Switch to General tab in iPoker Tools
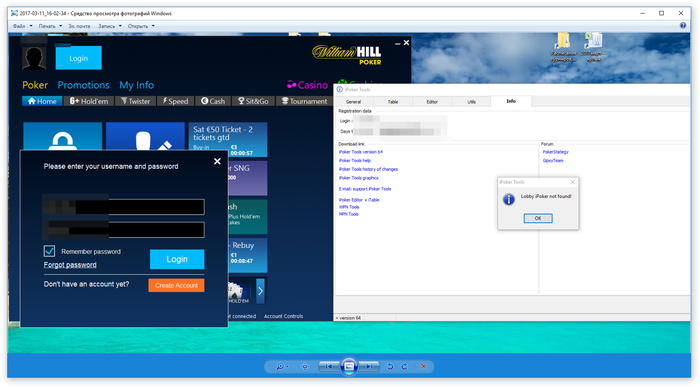700x387 pixels. pos(353,102)
